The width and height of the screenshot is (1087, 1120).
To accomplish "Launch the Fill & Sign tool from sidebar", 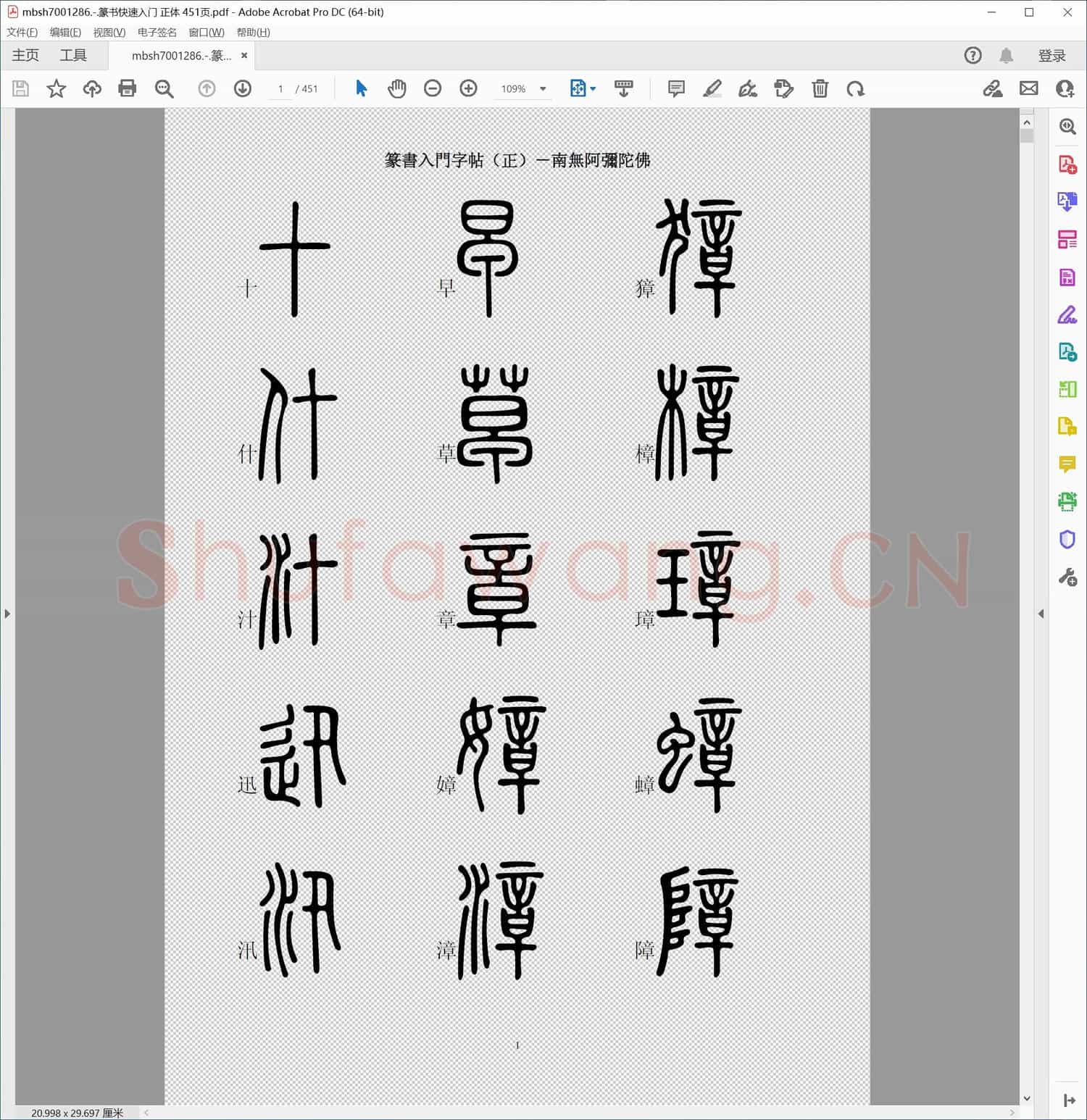I will point(1067,314).
